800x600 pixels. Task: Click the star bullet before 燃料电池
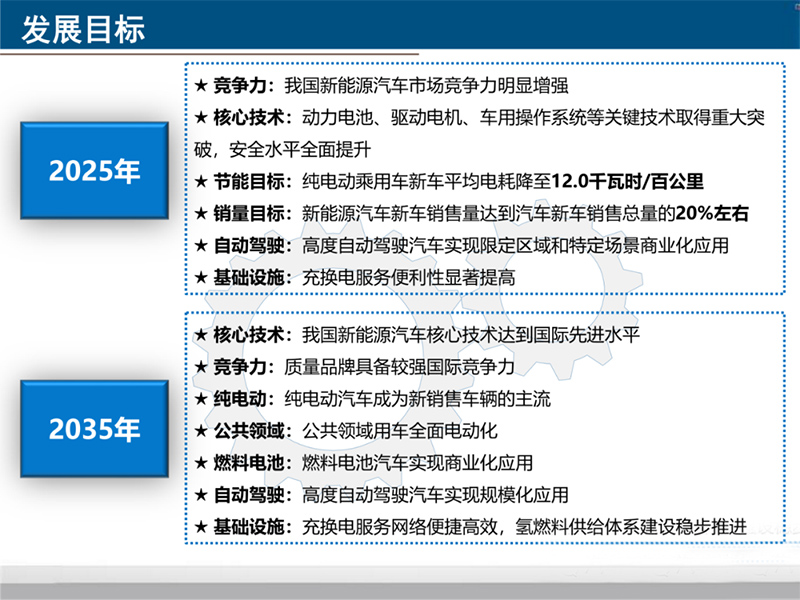[201, 463]
